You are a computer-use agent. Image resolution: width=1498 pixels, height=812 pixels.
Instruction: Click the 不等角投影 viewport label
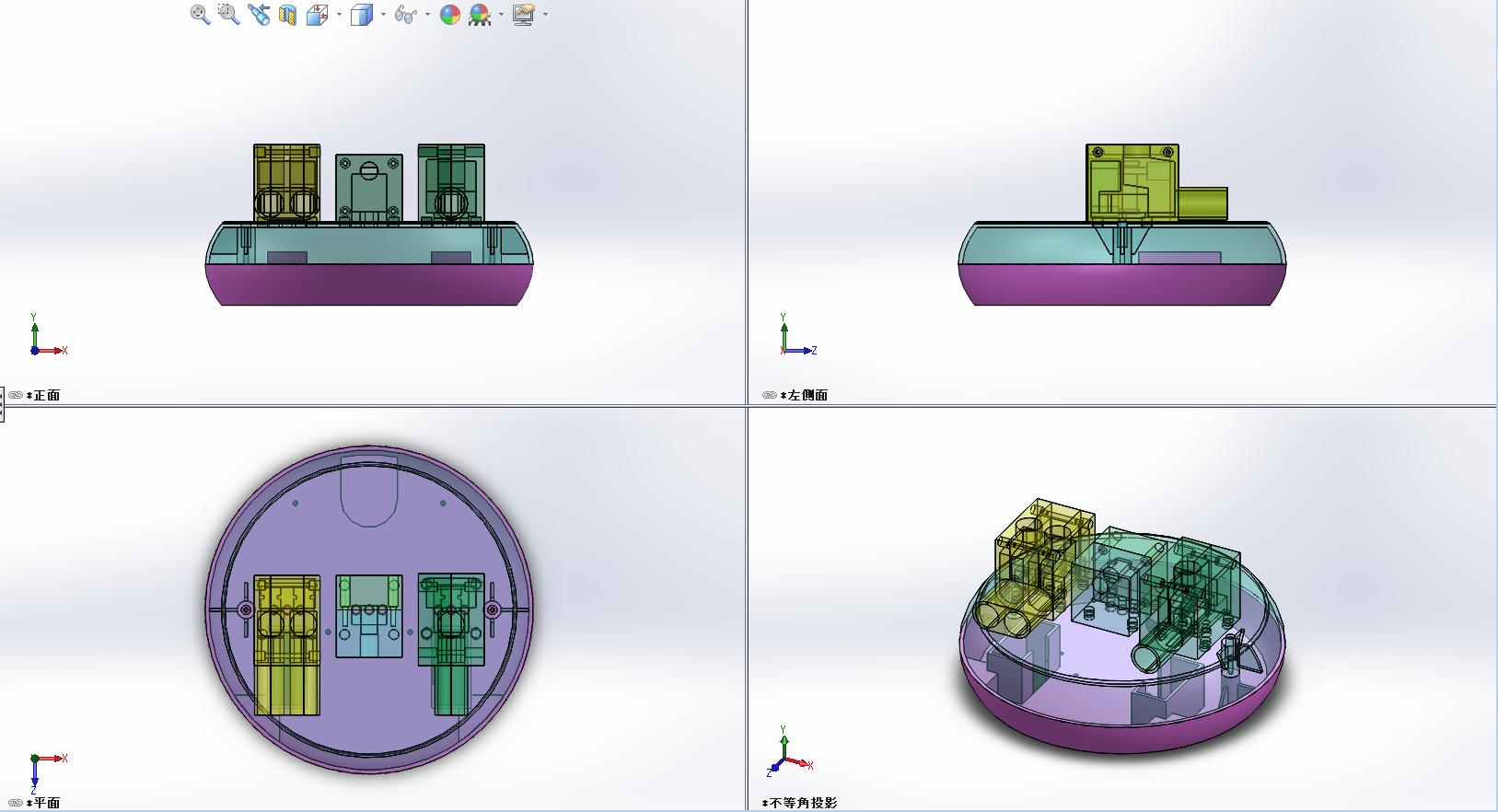[x=803, y=803]
